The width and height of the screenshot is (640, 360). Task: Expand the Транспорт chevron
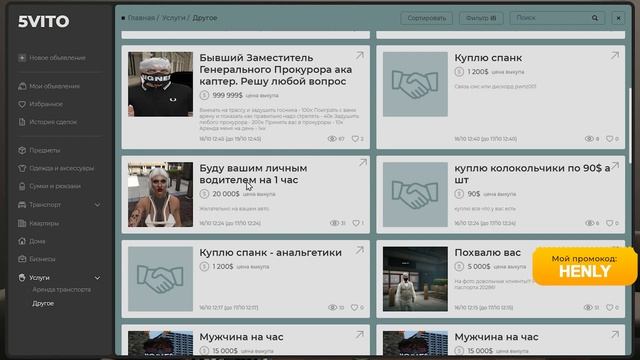[97, 204]
